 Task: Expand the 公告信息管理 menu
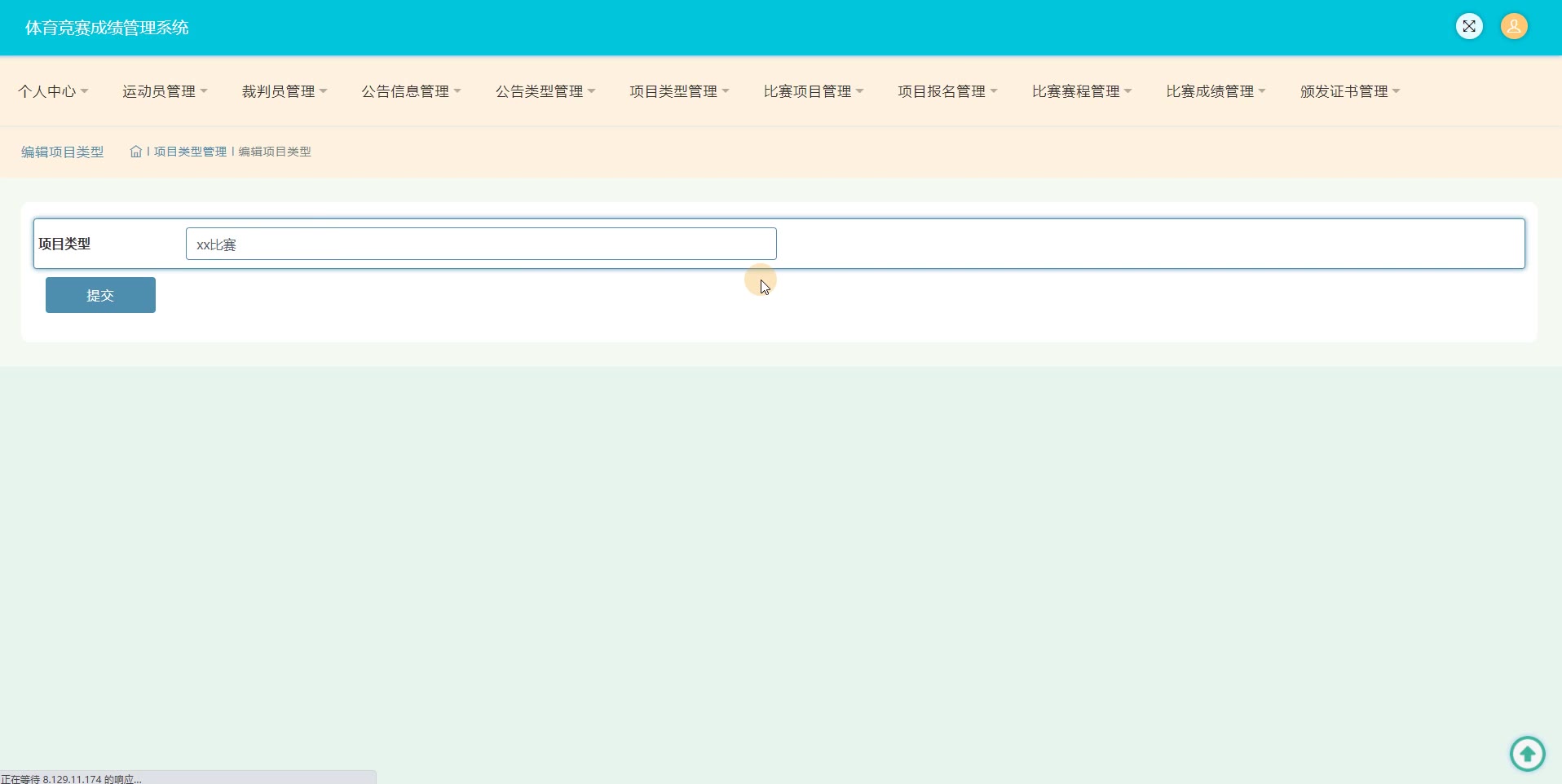[411, 91]
